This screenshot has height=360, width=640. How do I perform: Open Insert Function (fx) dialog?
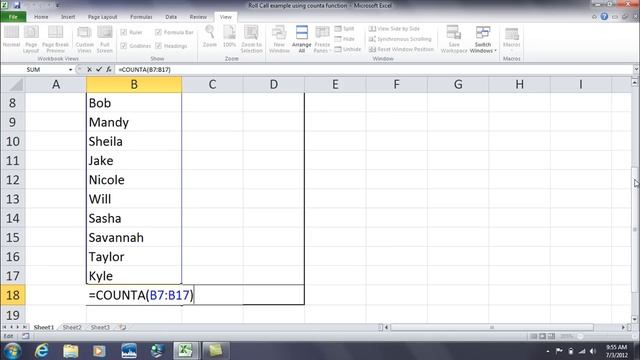pyautogui.click(x=109, y=69)
